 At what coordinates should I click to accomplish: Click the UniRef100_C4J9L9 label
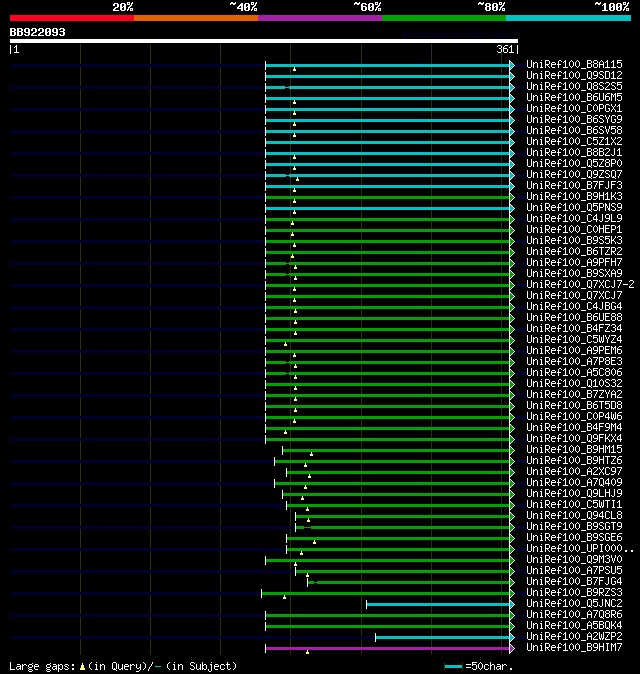[x=574, y=218]
